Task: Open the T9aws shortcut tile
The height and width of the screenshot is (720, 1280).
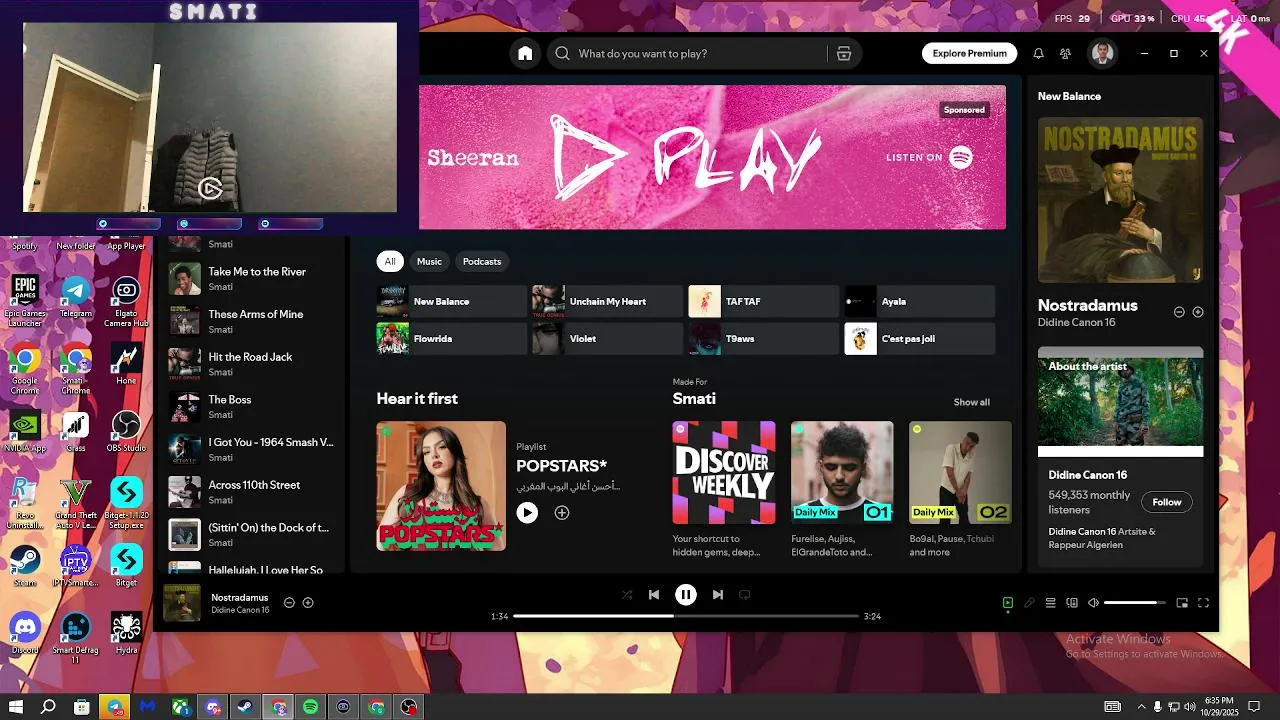Action: pyautogui.click(x=763, y=339)
